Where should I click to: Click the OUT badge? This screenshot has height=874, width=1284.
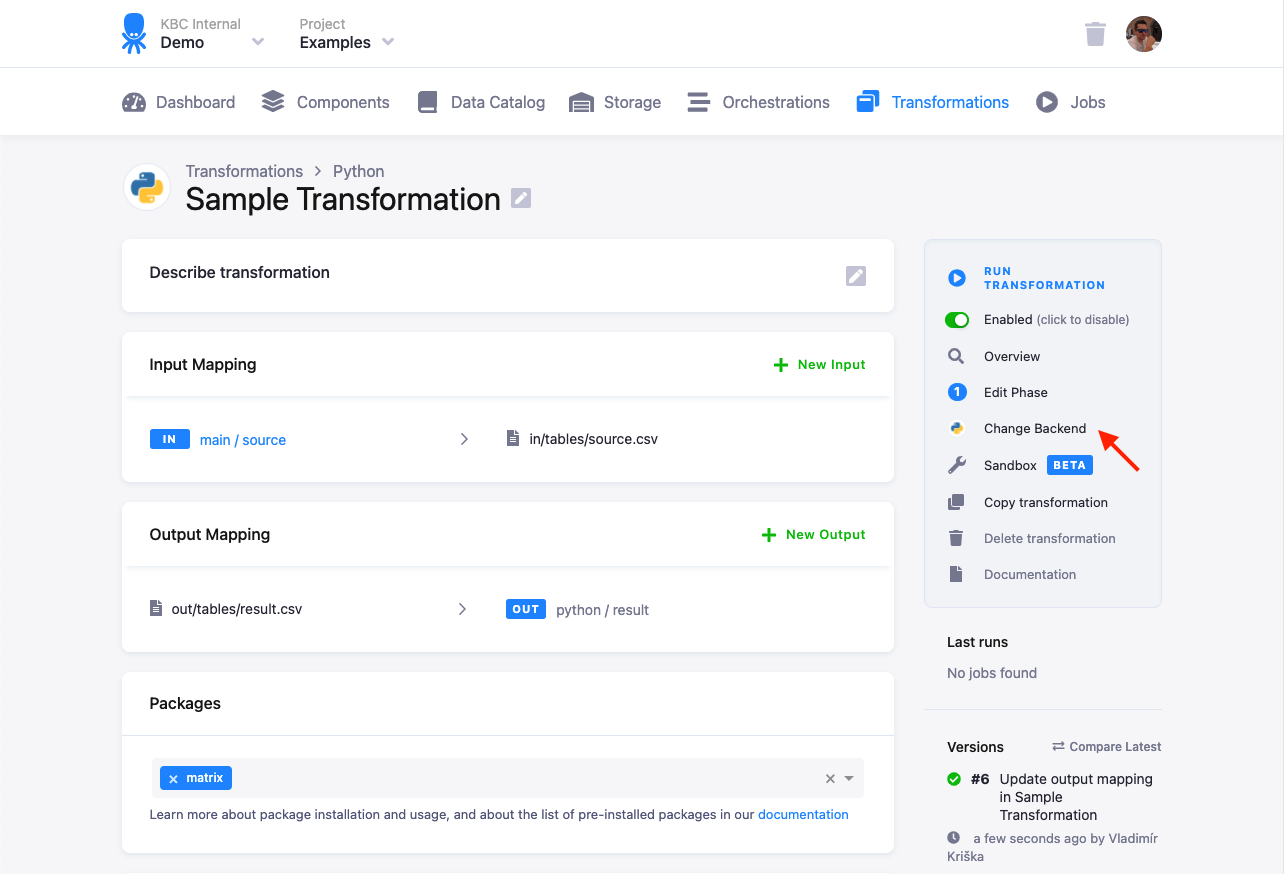[526, 609]
